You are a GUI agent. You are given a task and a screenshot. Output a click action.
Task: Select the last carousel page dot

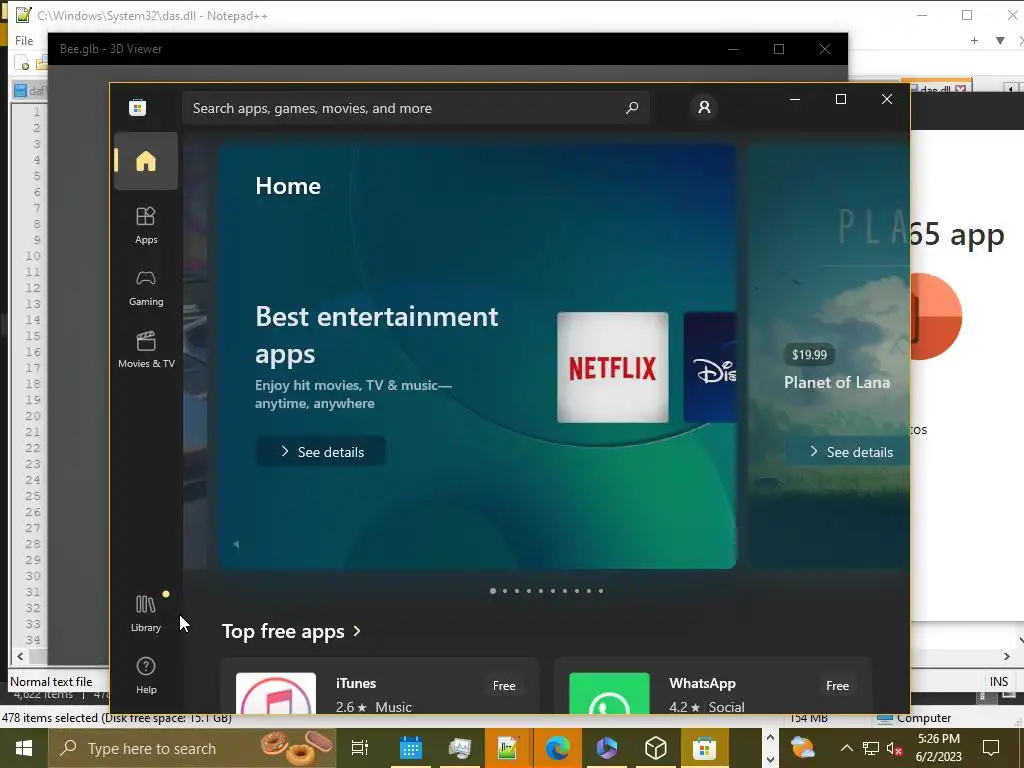[601, 591]
